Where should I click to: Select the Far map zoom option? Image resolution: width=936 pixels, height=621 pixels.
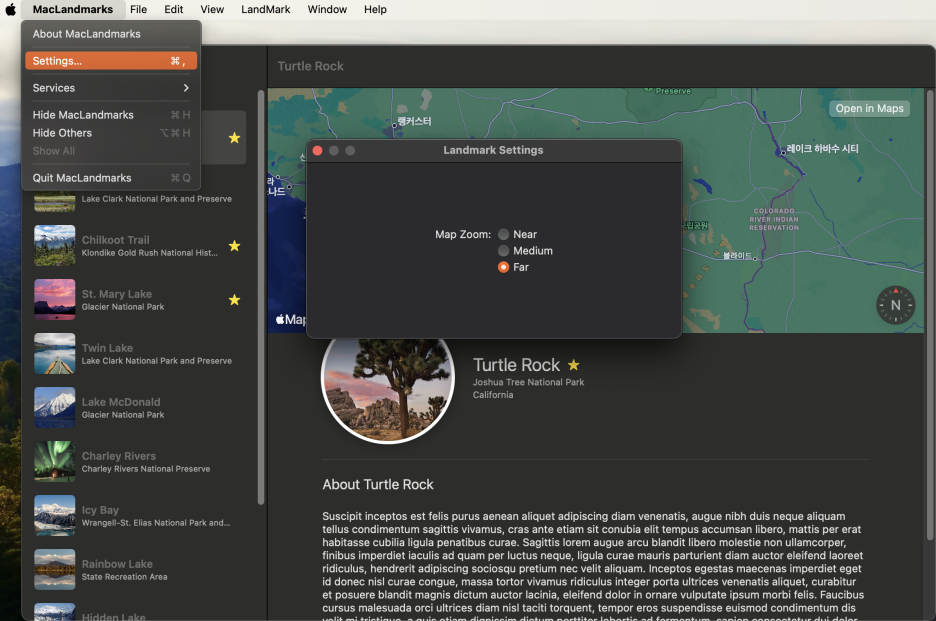tap(504, 267)
